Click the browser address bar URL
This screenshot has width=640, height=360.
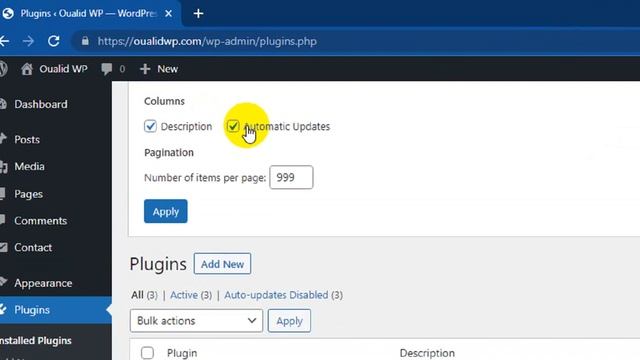(207, 41)
